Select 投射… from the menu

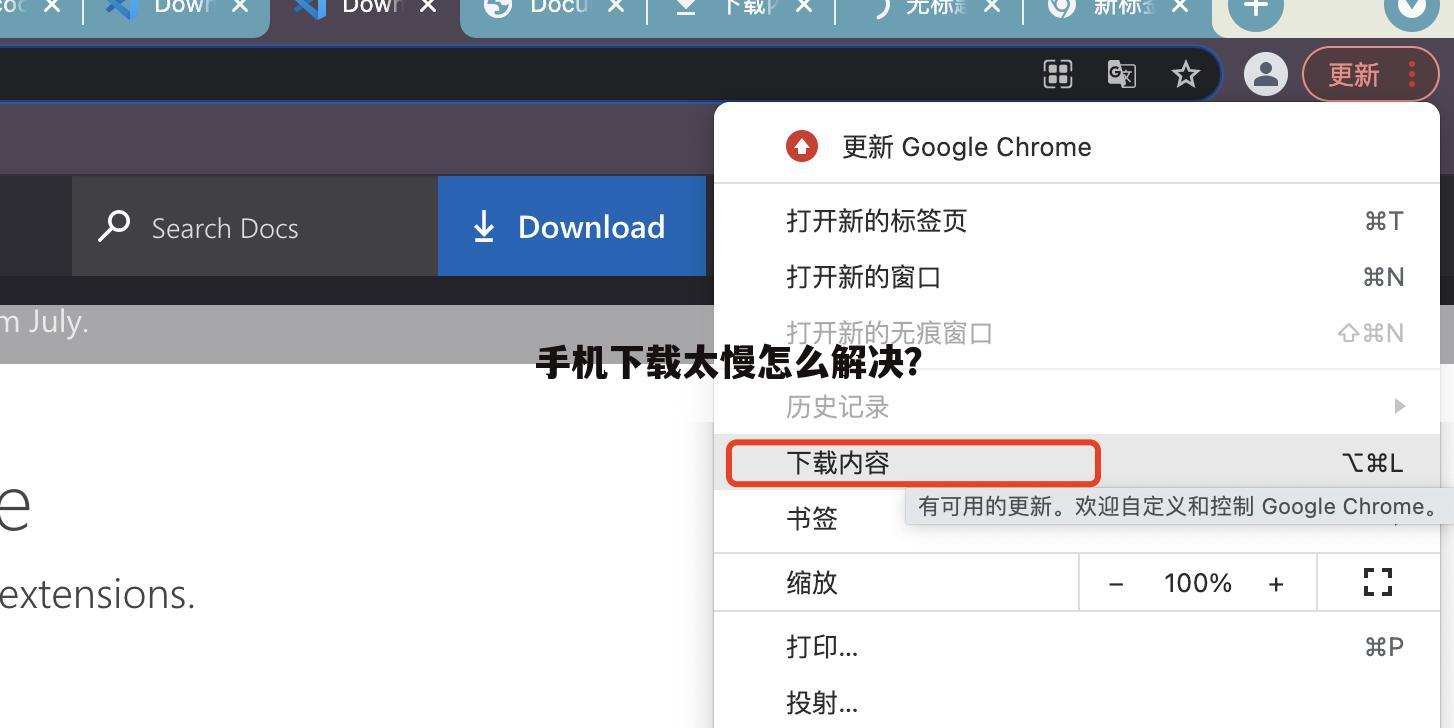click(x=1077, y=703)
